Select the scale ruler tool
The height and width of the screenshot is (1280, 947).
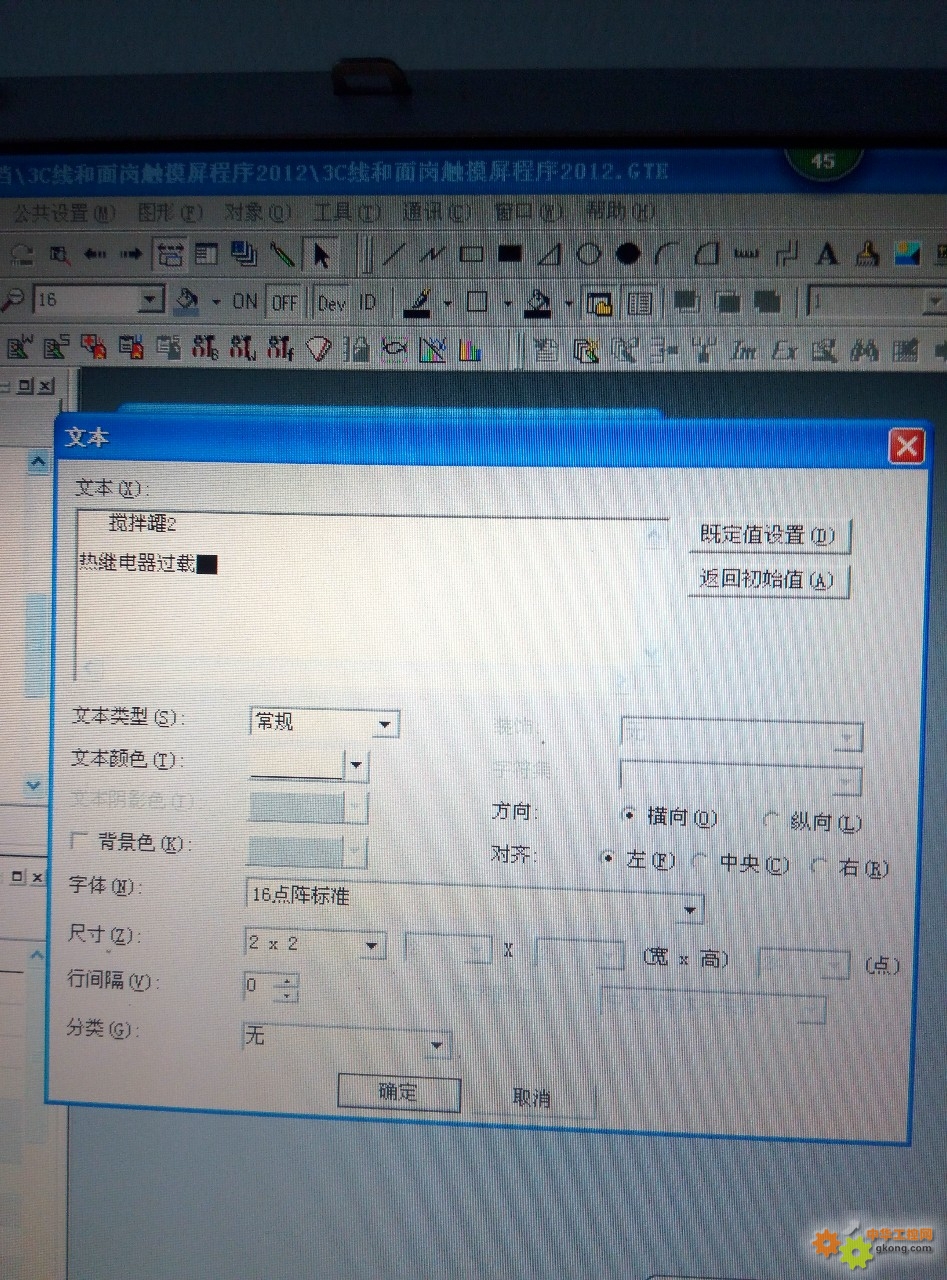(x=746, y=255)
